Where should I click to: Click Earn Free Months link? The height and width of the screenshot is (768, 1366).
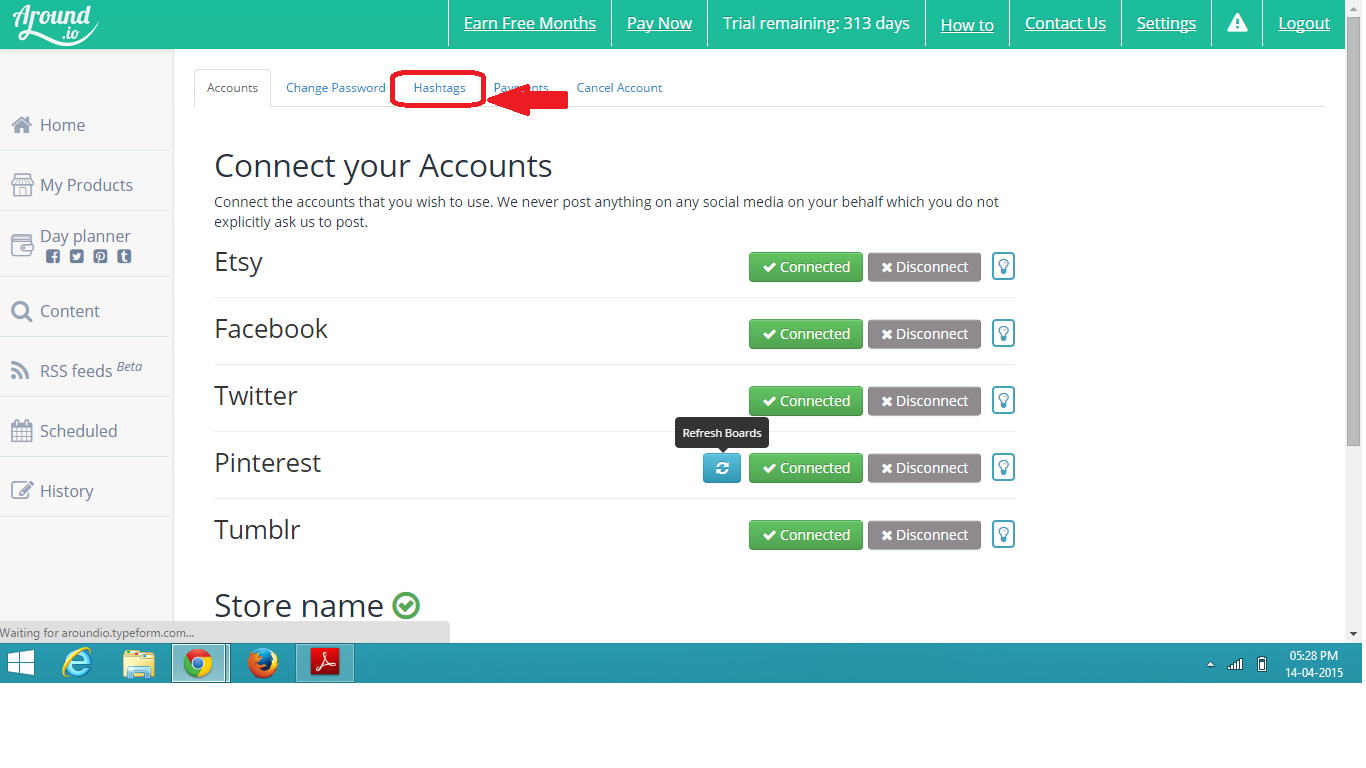(x=530, y=24)
